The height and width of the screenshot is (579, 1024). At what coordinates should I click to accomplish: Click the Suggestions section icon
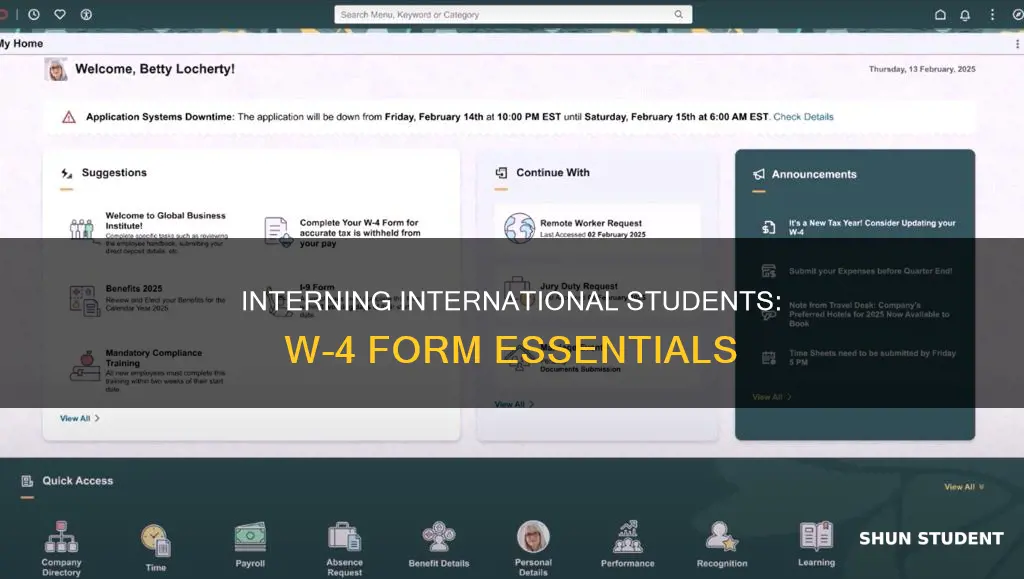coord(67,173)
